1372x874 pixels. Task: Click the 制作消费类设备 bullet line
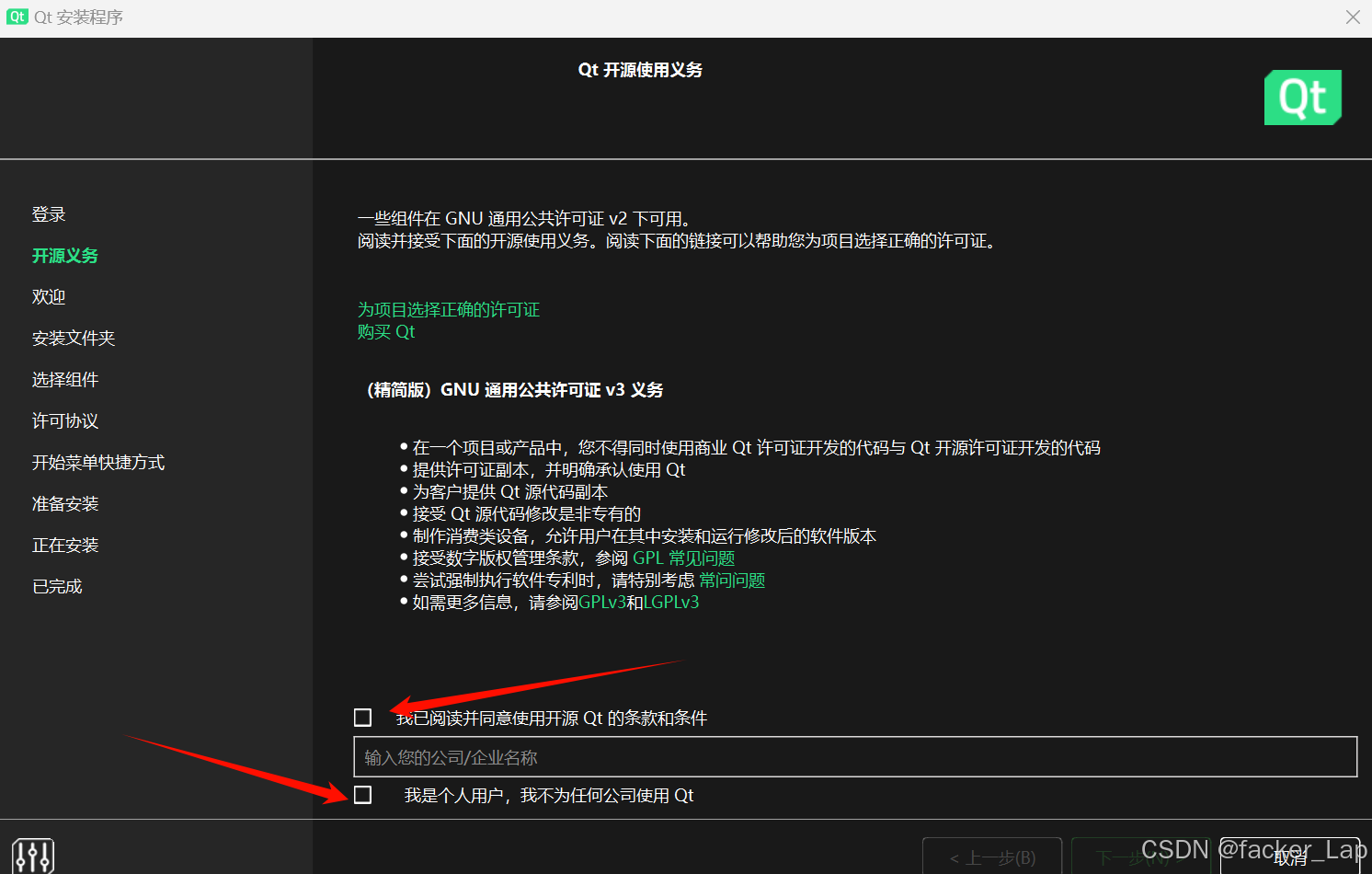pyautogui.click(x=644, y=536)
